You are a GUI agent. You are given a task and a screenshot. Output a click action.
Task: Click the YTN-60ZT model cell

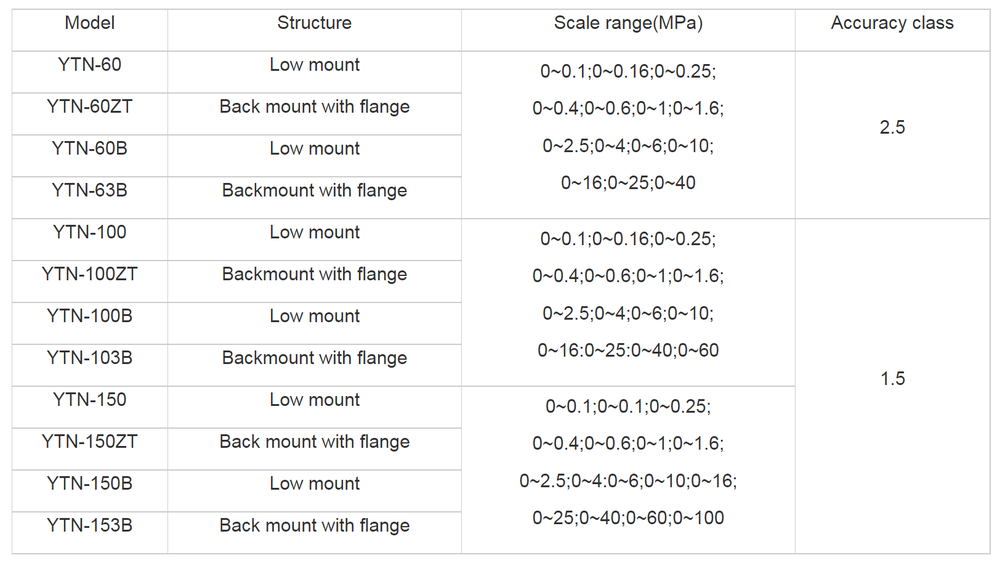(x=89, y=107)
